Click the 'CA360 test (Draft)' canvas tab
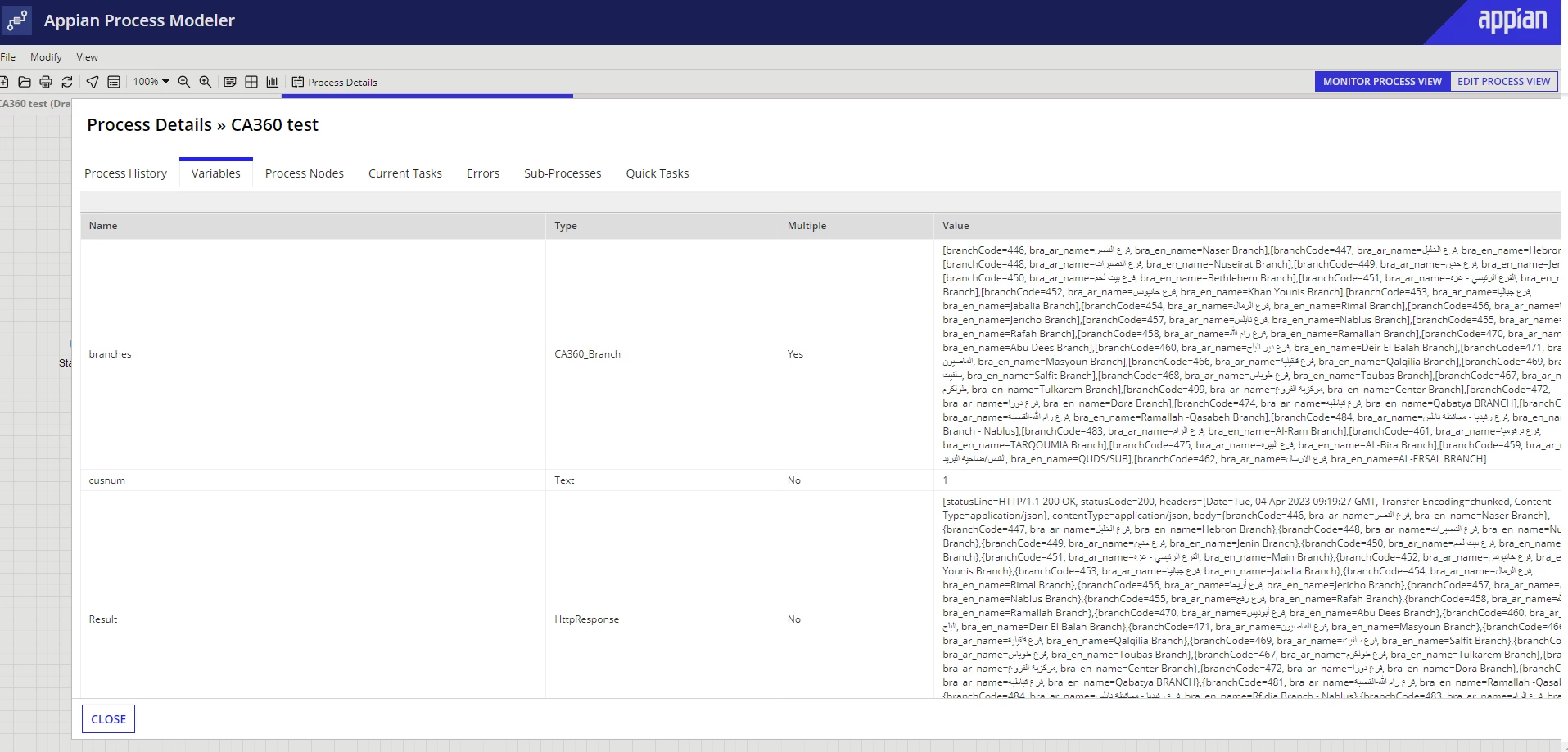Image resolution: width=1568 pixels, height=752 pixels. [x=35, y=104]
